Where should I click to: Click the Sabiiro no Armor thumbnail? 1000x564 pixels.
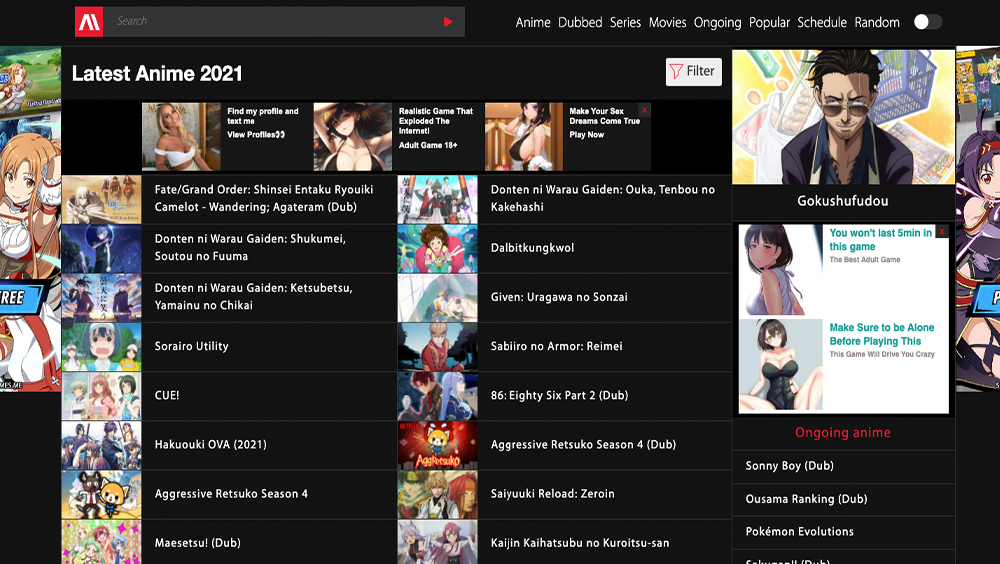(438, 346)
